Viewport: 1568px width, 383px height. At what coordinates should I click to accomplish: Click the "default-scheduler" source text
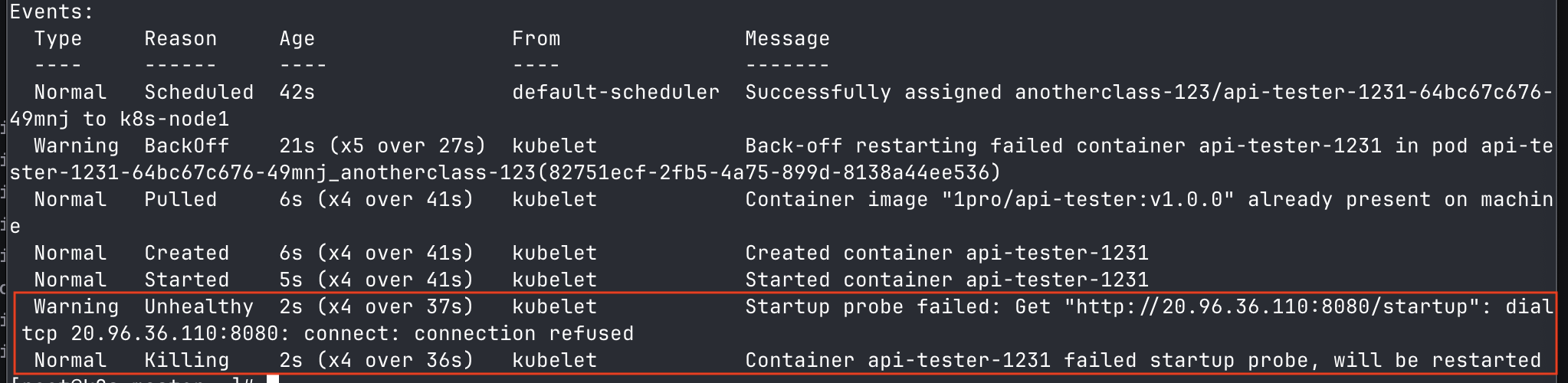pos(615,93)
